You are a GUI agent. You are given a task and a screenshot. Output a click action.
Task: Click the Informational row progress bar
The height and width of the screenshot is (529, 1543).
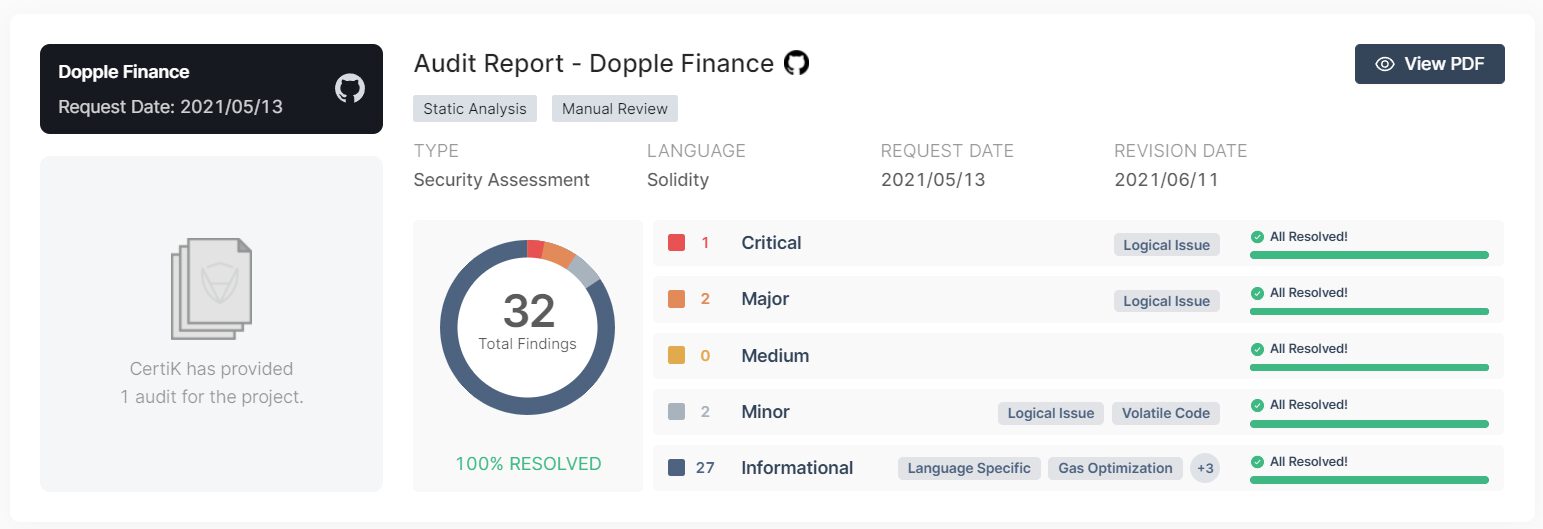pyautogui.click(x=1369, y=480)
